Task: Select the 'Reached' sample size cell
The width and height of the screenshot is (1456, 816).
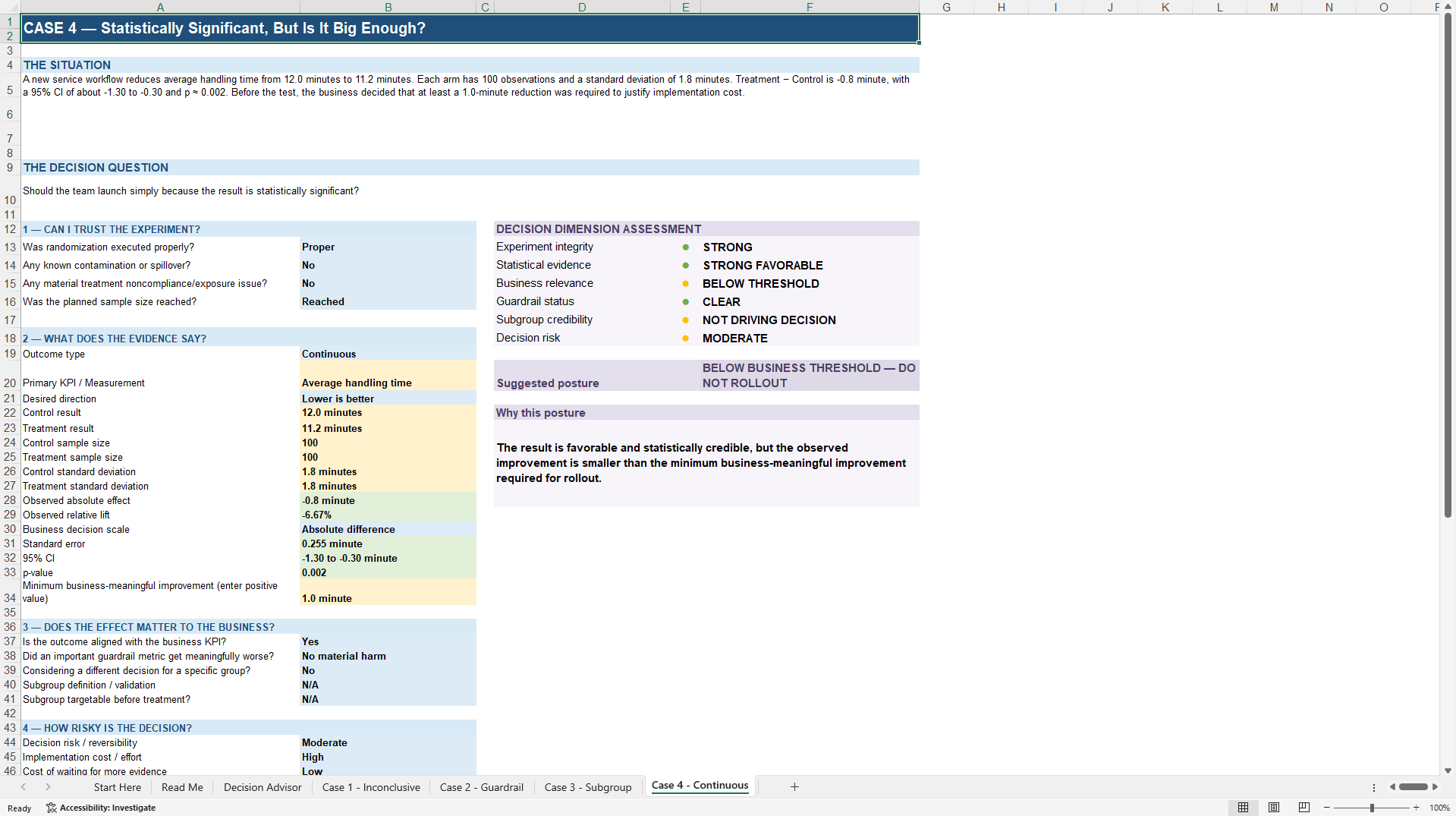Action: click(388, 302)
